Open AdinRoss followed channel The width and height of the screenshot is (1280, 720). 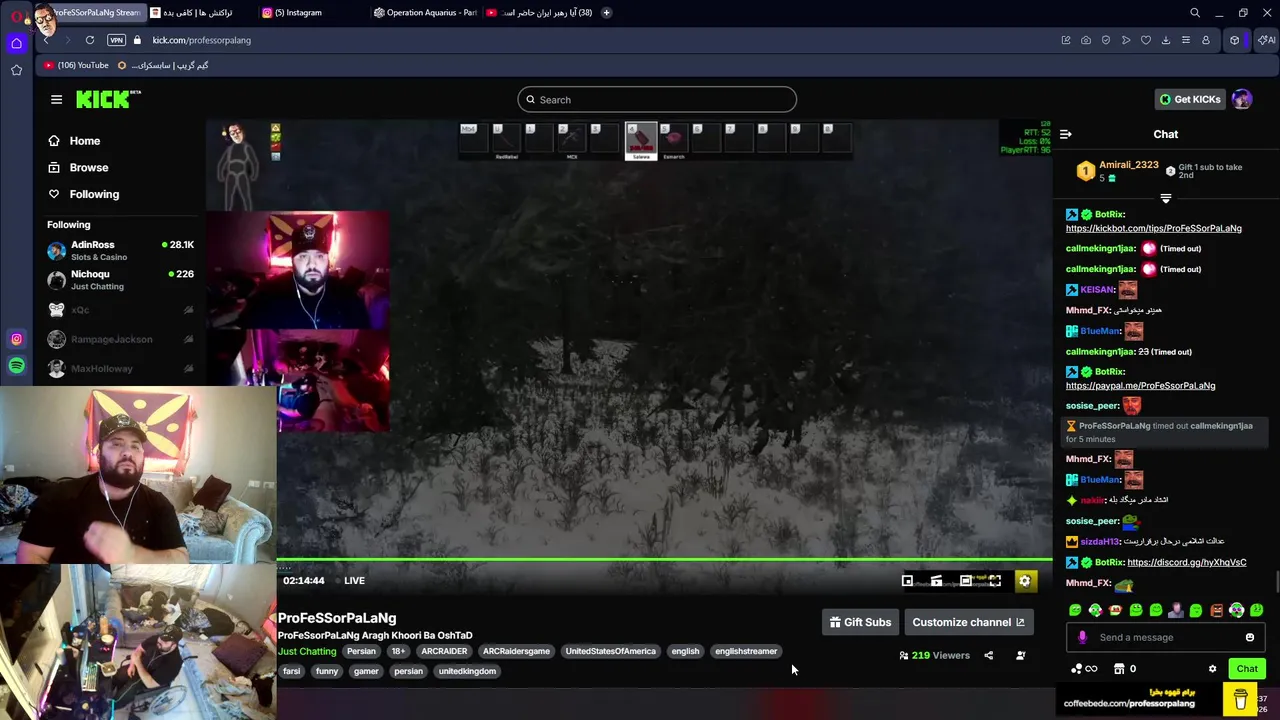pos(120,250)
